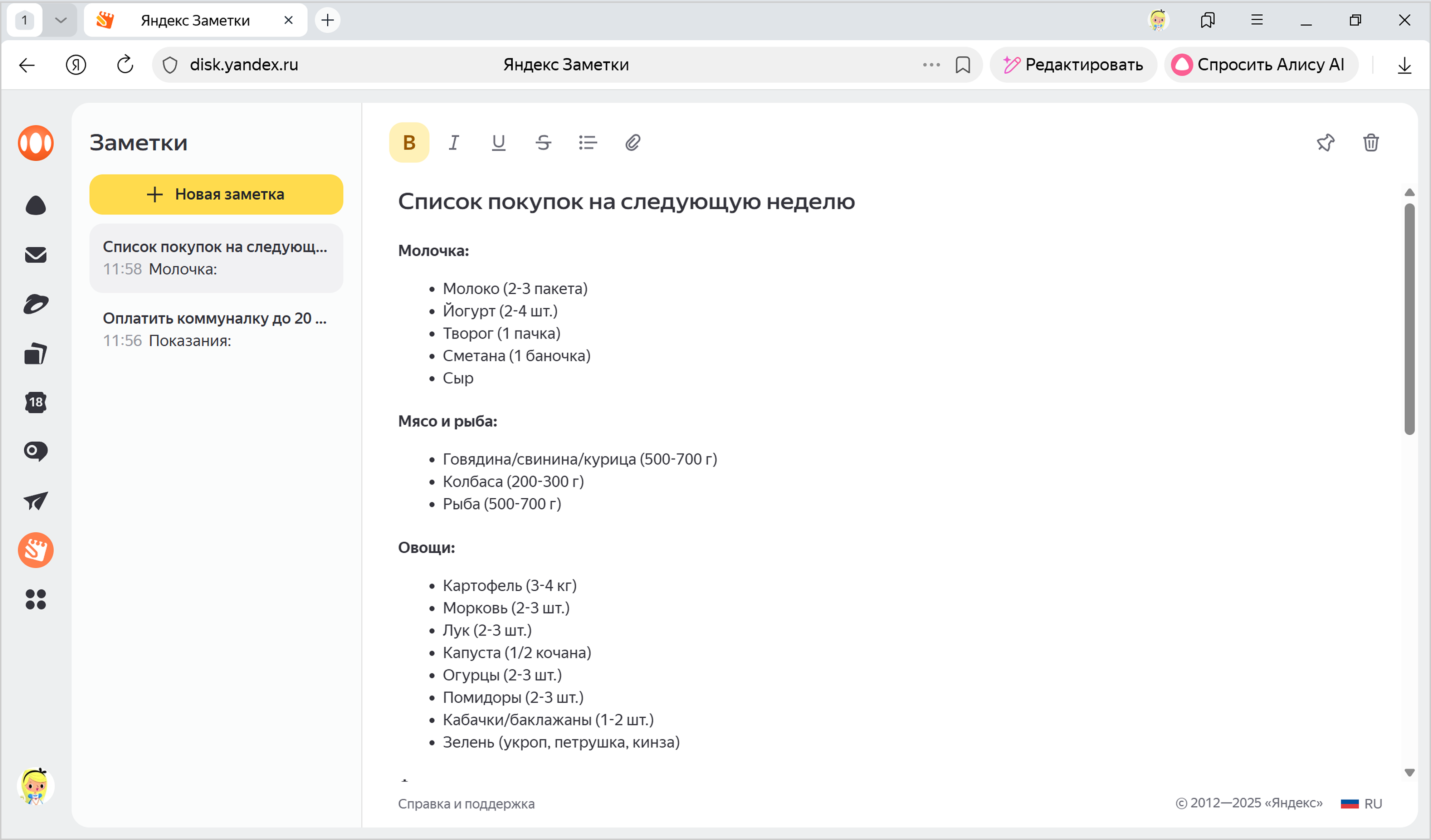The image size is (1431, 840).
Task: Toggle underline text formatting
Action: tap(498, 142)
